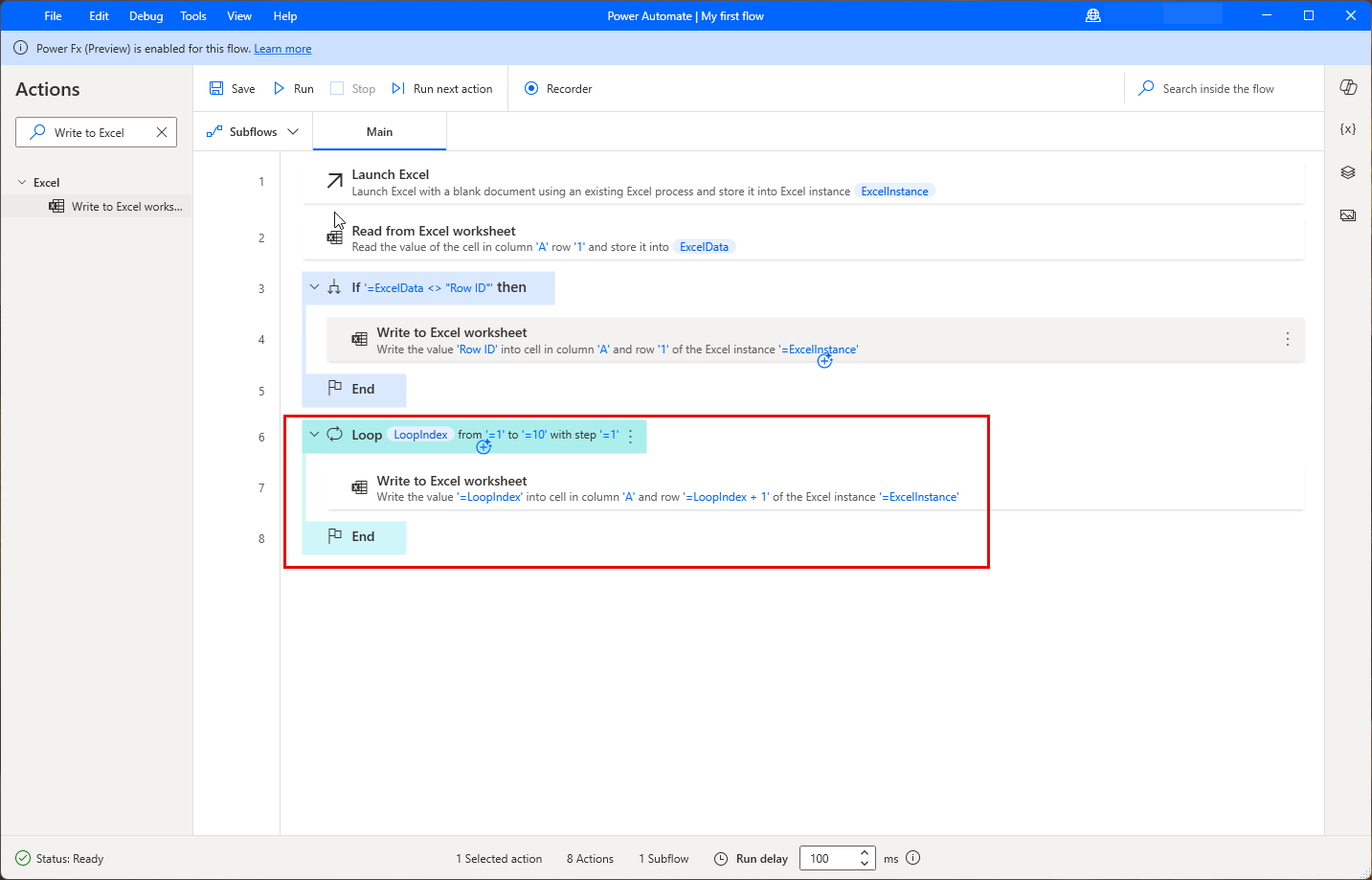
Task: Start the Recorder
Action: click(558, 88)
